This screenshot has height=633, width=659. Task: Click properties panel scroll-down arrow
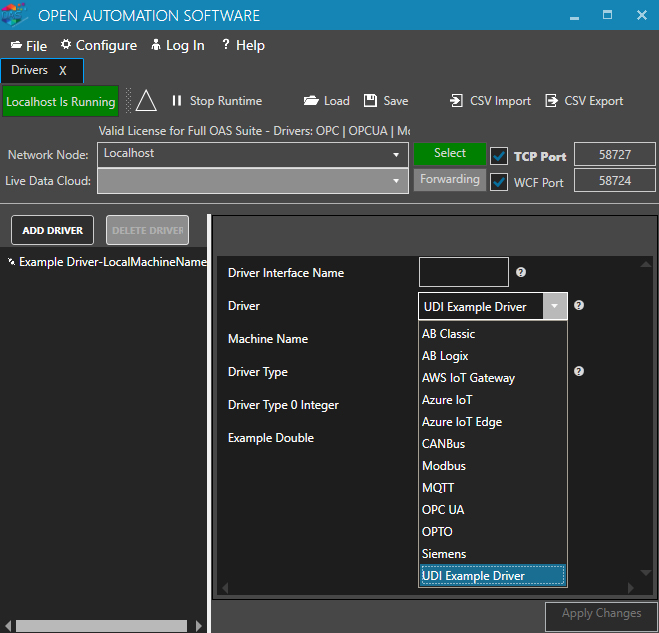[x=646, y=572]
